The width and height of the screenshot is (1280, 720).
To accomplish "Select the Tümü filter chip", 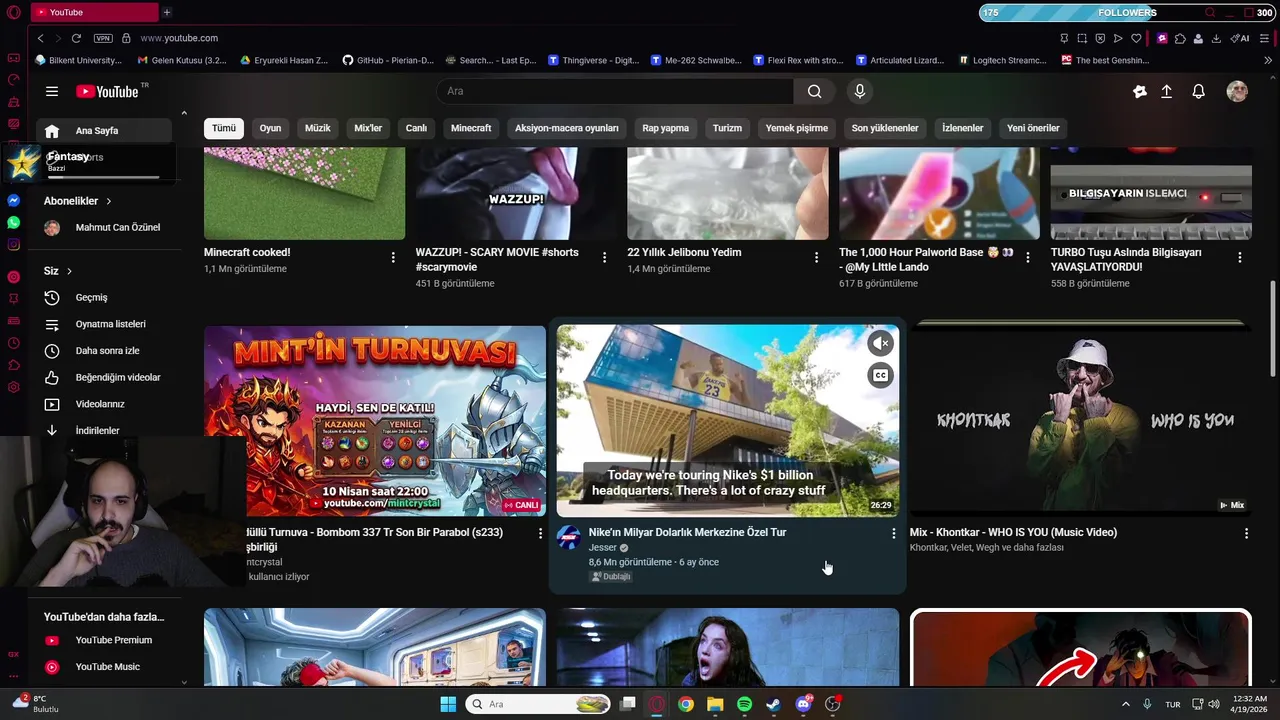I will 224,128.
